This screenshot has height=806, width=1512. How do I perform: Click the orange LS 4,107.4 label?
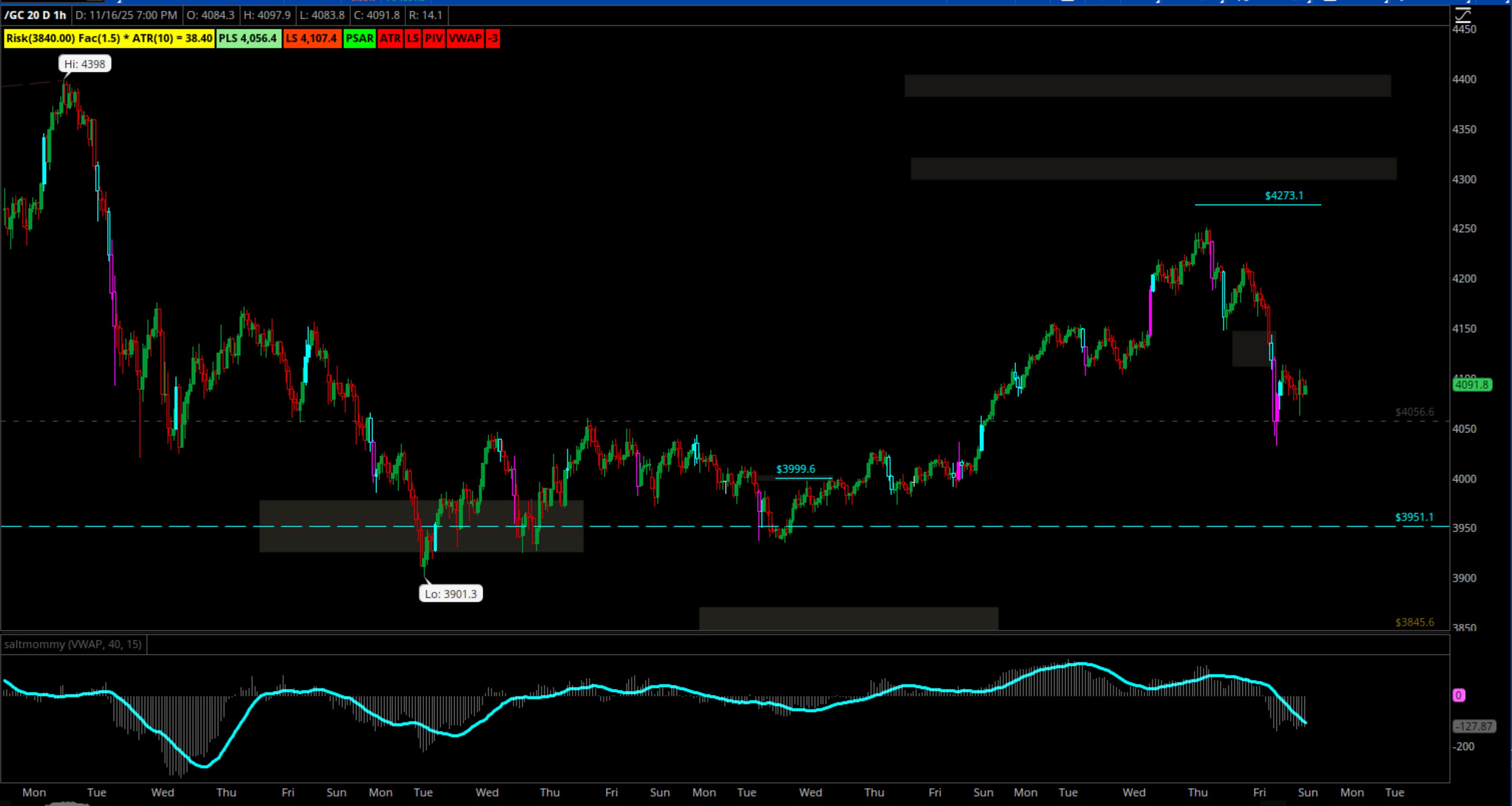coord(312,39)
